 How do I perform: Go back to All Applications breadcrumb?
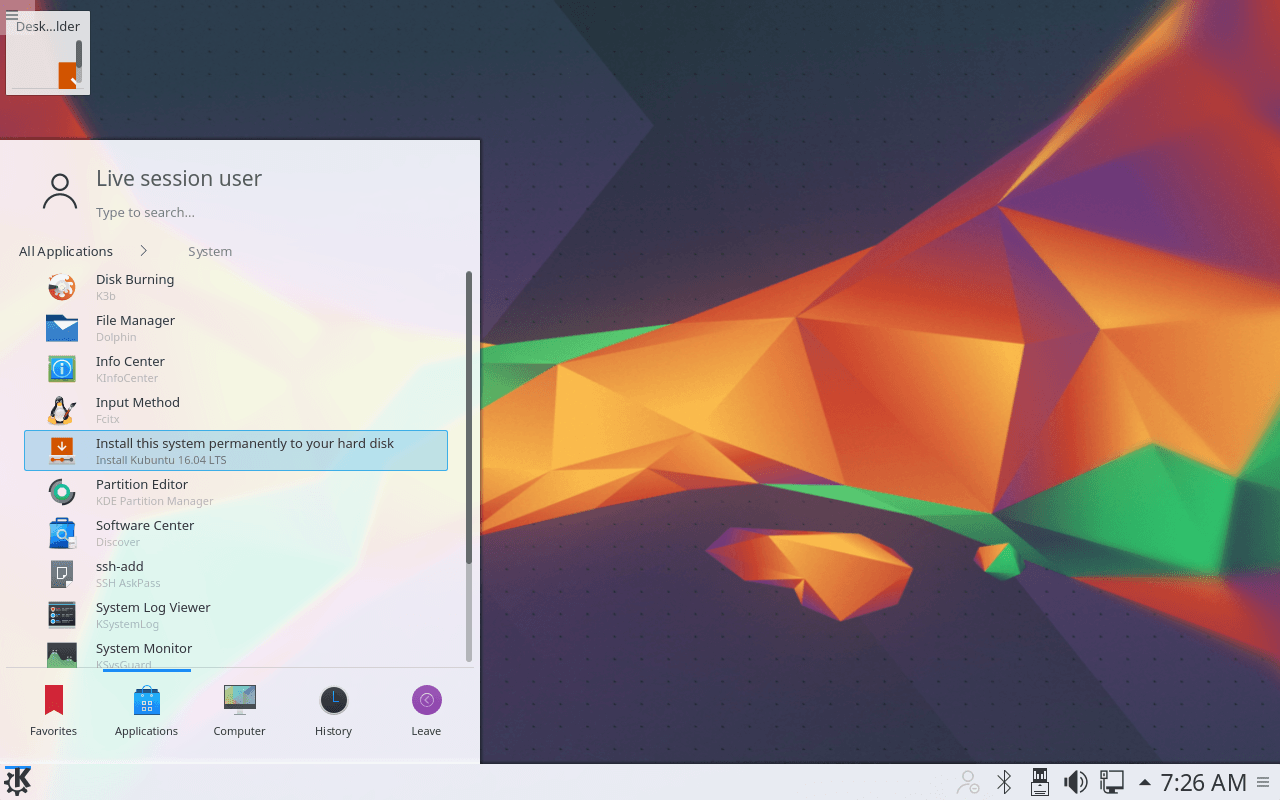point(66,251)
